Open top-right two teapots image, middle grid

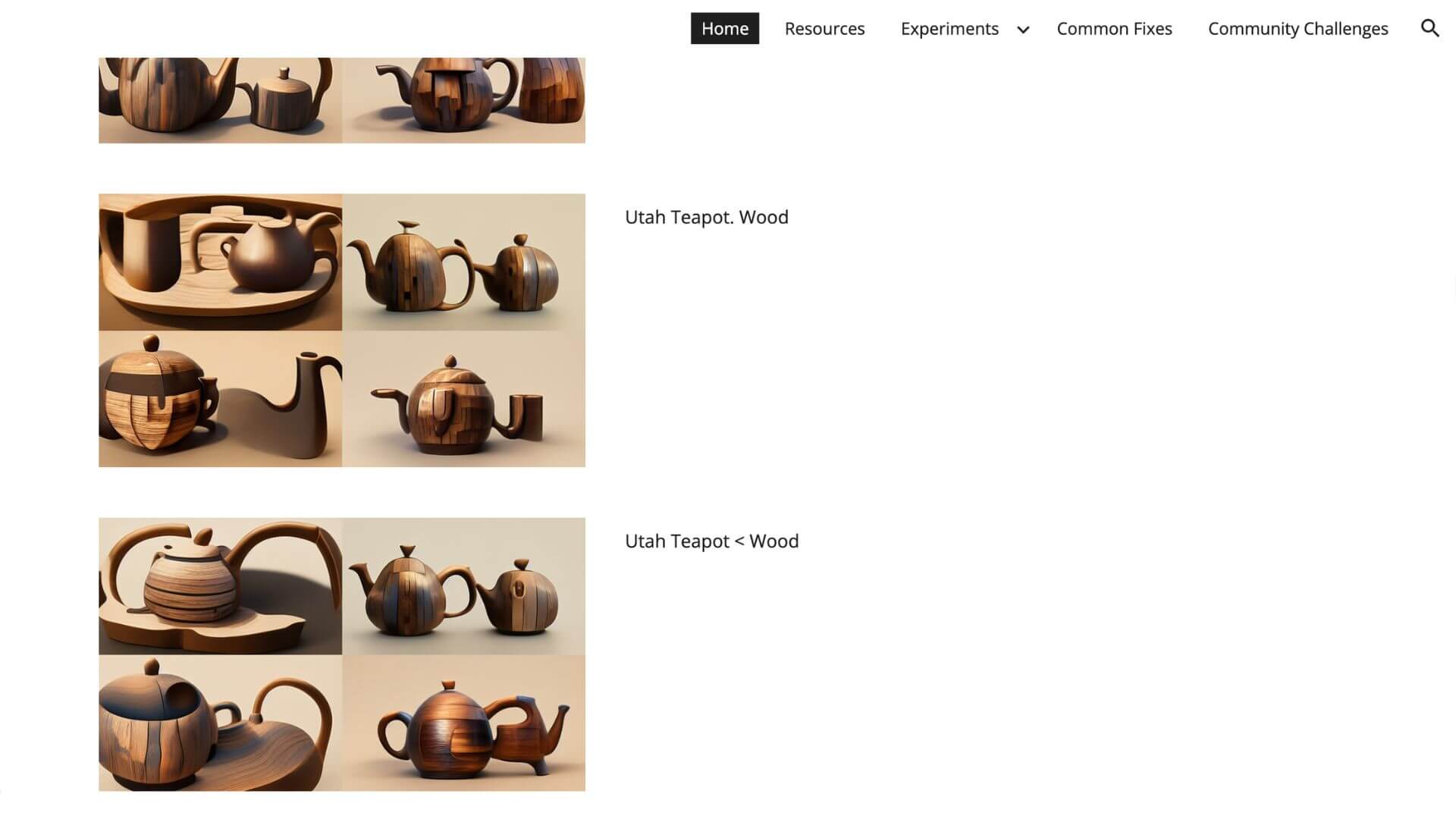(x=463, y=262)
